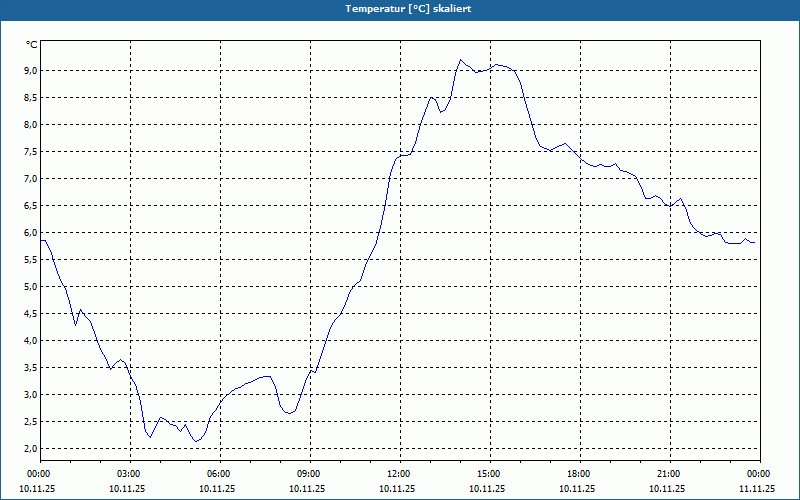The height and width of the screenshot is (500, 800).
Task: Click the 10.11.25 date under 18:00
Action: [x=578, y=488]
